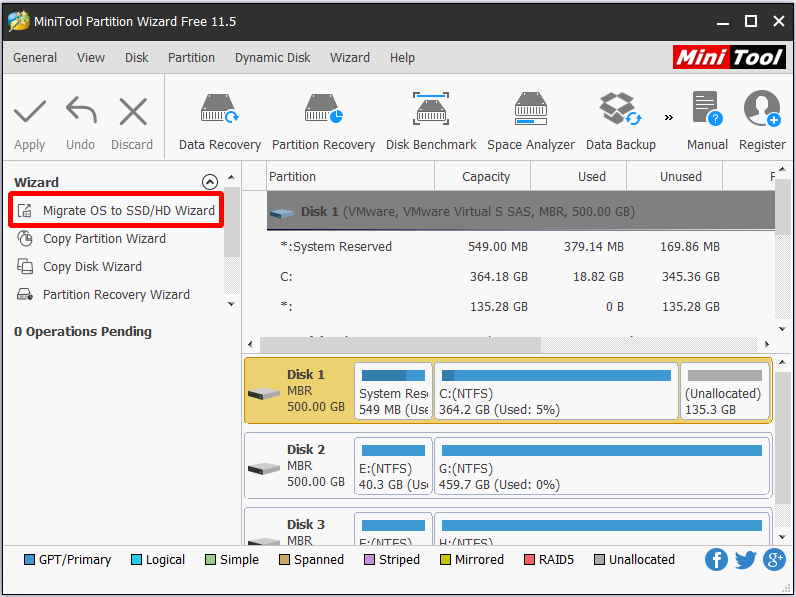Viewport: 796px width, 597px height.
Task: Click the 0 Operations Pending label
Action: [83, 331]
